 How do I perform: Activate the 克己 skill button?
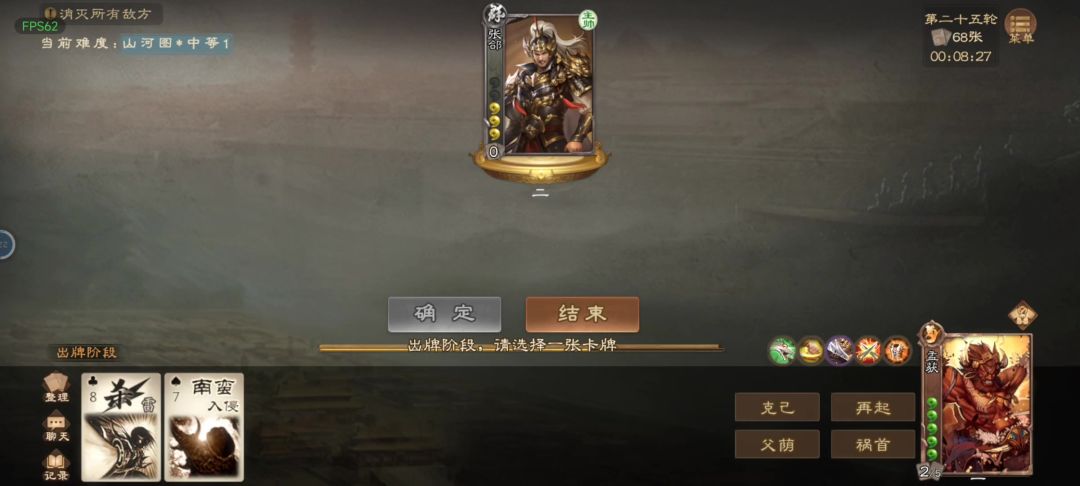tap(777, 408)
